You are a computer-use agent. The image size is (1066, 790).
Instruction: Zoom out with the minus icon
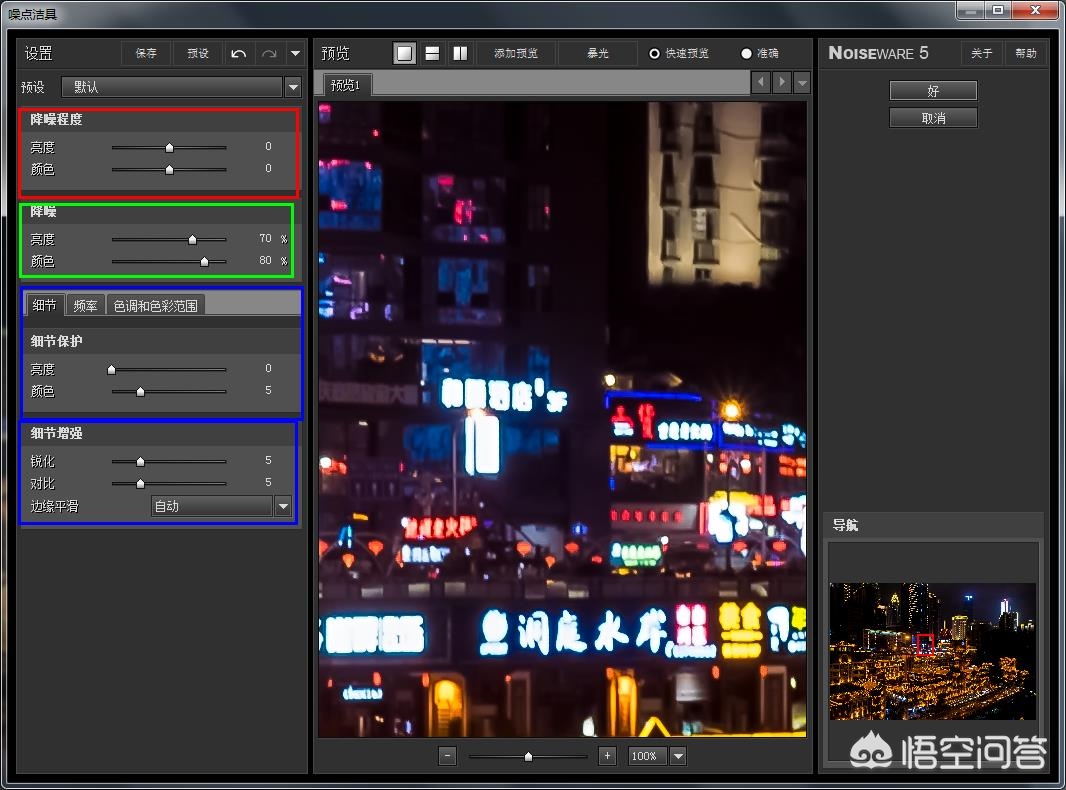(x=447, y=756)
